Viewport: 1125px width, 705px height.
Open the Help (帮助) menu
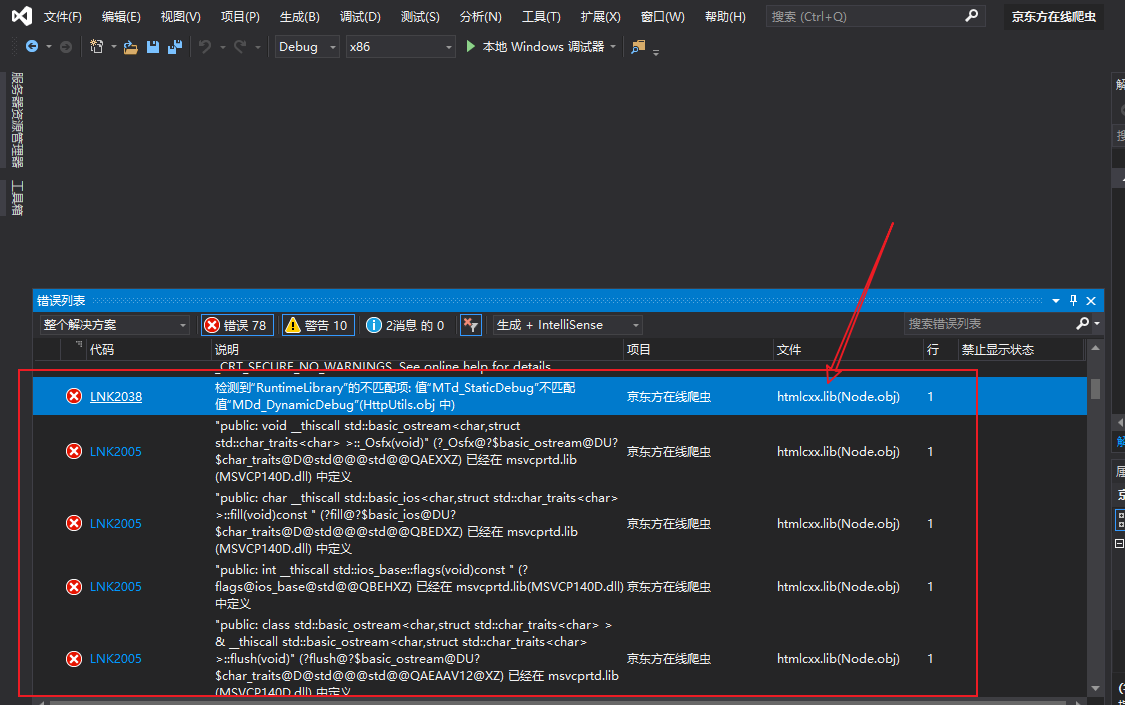725,16
